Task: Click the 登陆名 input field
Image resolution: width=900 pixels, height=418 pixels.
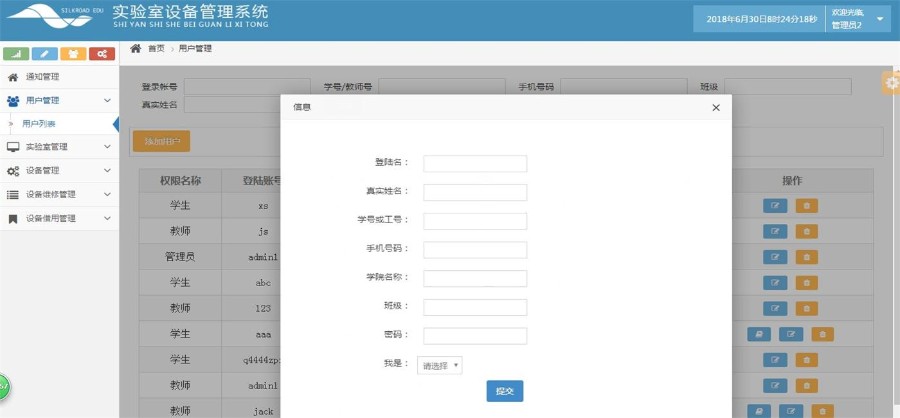Action: tap(475, 164)
